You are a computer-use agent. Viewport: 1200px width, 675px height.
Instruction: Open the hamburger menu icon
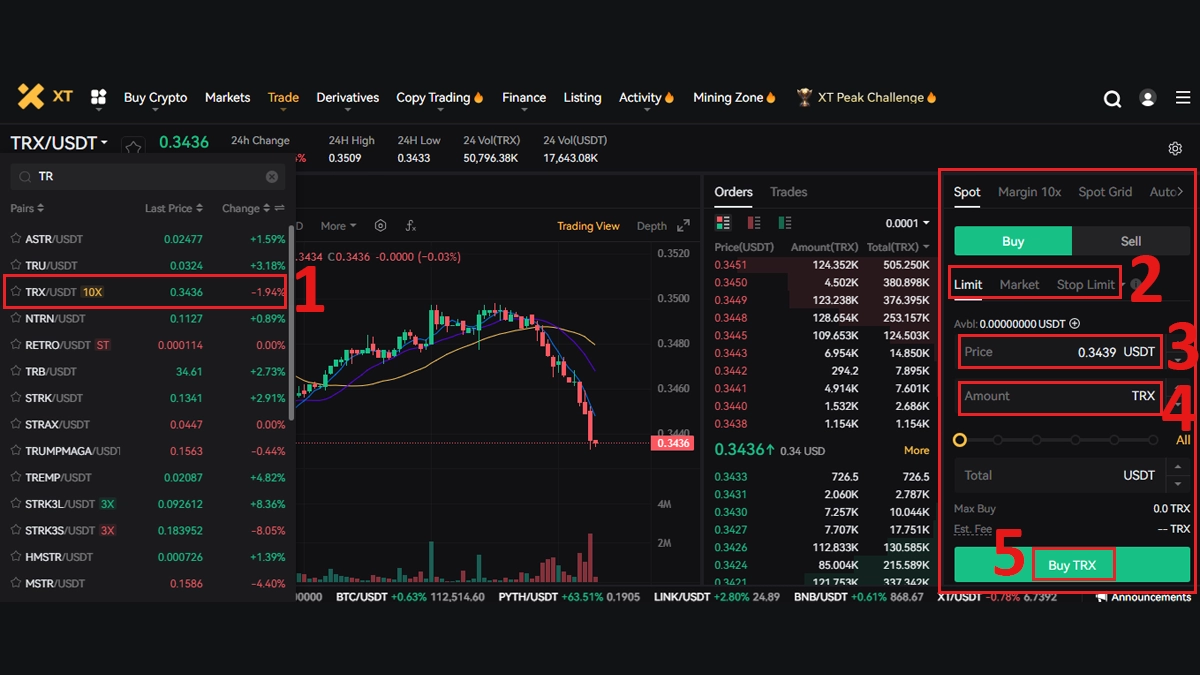(x=1183, y=98)
